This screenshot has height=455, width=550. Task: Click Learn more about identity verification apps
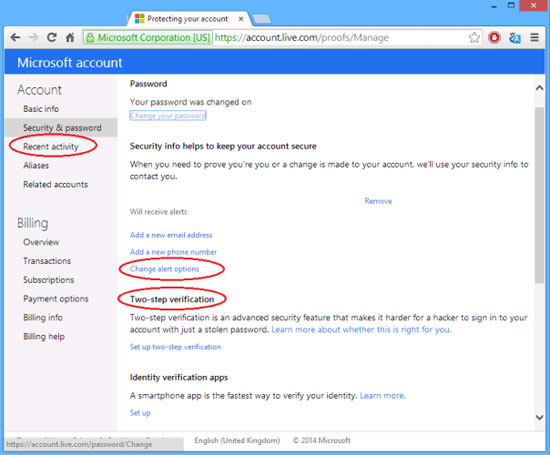coord(383,396)
